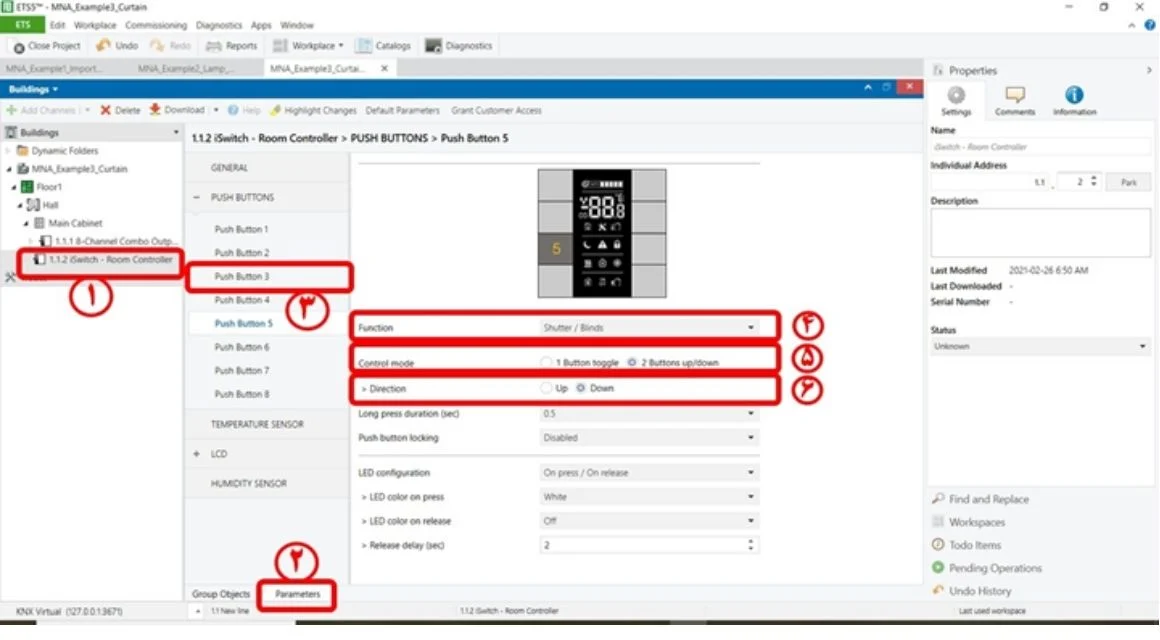Set Direction to Up
Image resolution: width=1160 pixels, height=640 pixels.
click(546, 388)
